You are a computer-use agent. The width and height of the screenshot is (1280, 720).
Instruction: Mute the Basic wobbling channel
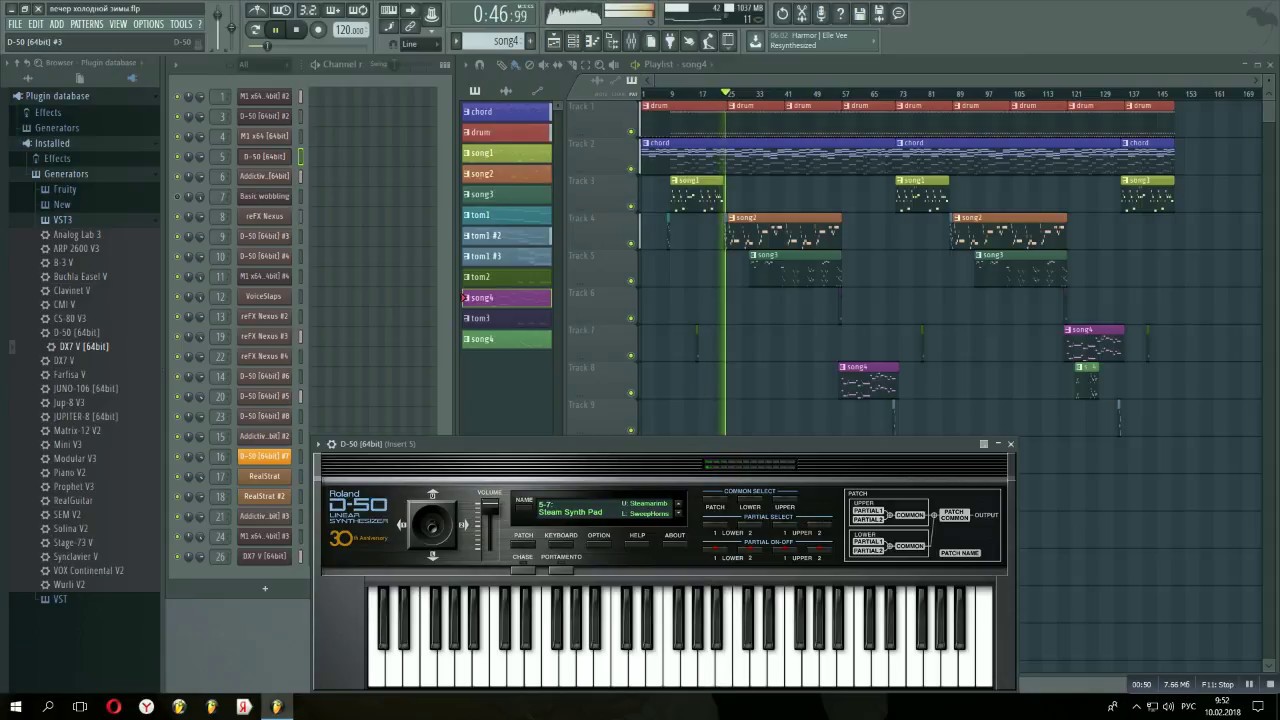click(x=178, y=196)
